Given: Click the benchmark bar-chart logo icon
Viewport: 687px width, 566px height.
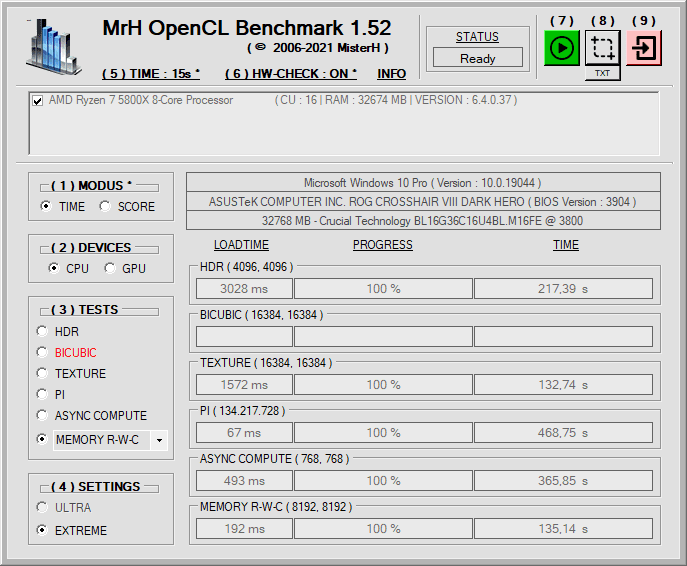Looking at the screenshot, I should click(x=53, y=46).
